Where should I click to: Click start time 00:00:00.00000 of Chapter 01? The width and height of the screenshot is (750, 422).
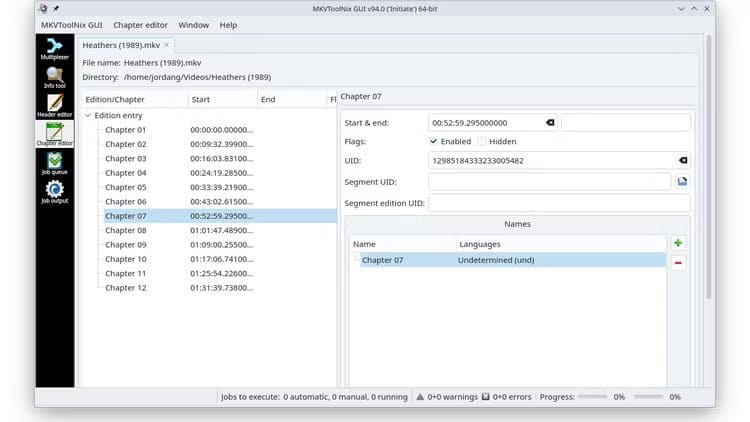point(221,130)
